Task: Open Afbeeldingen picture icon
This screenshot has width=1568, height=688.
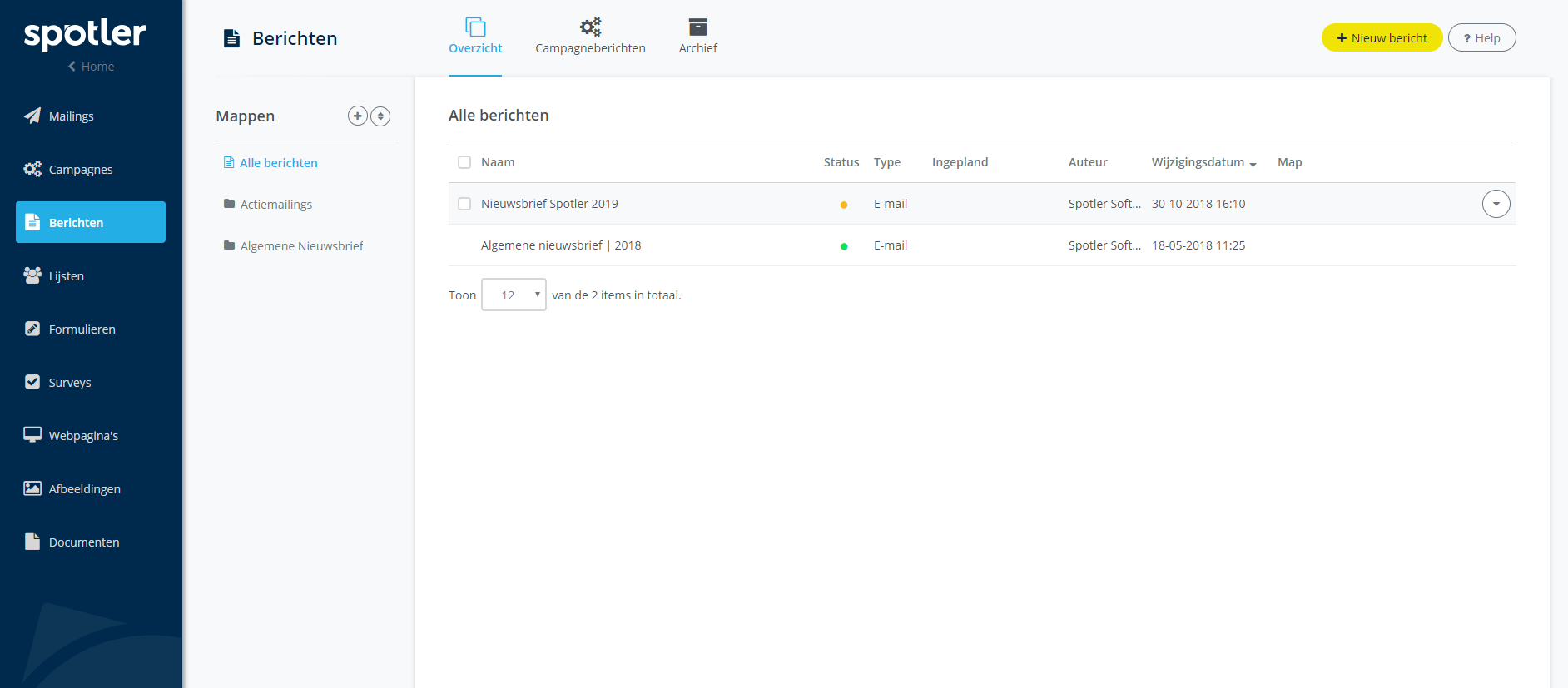Action: coord(32,488)
